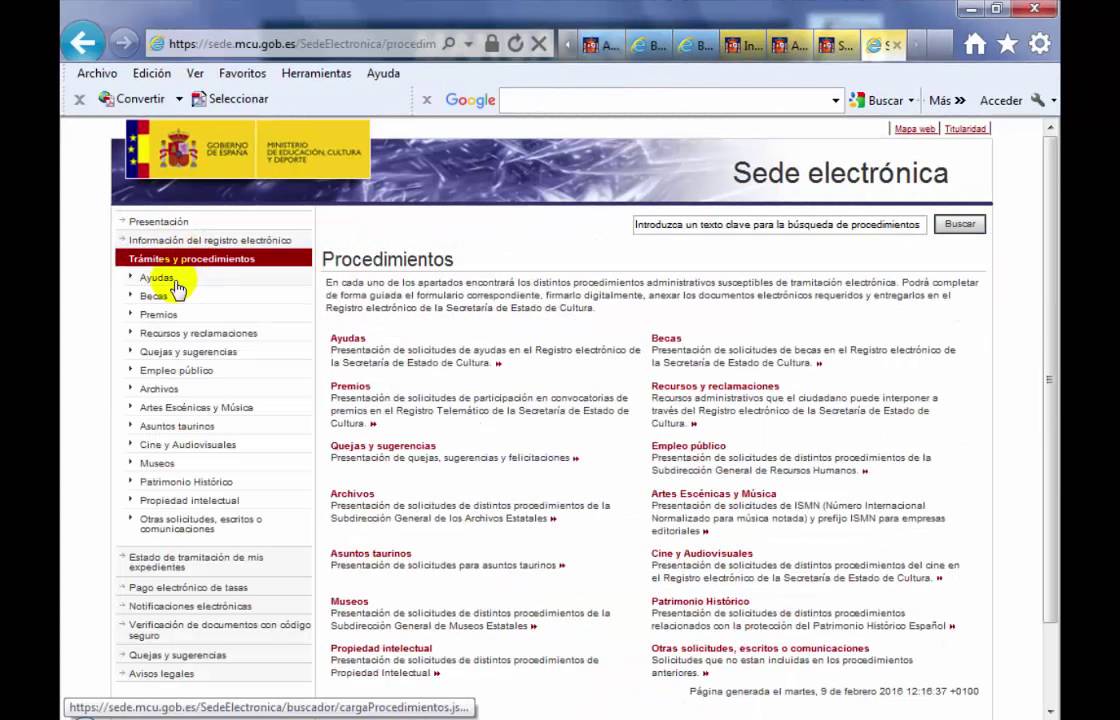Viewport: 1120px width, 720px height.
Task: Open the Becas heading in main content
Action: (x=666, y=338)
